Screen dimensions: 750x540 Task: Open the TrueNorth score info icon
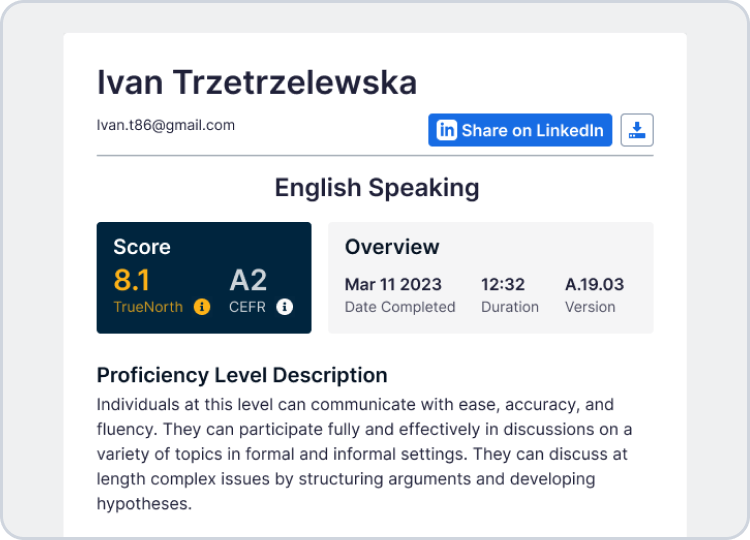(x=202, y=307)
